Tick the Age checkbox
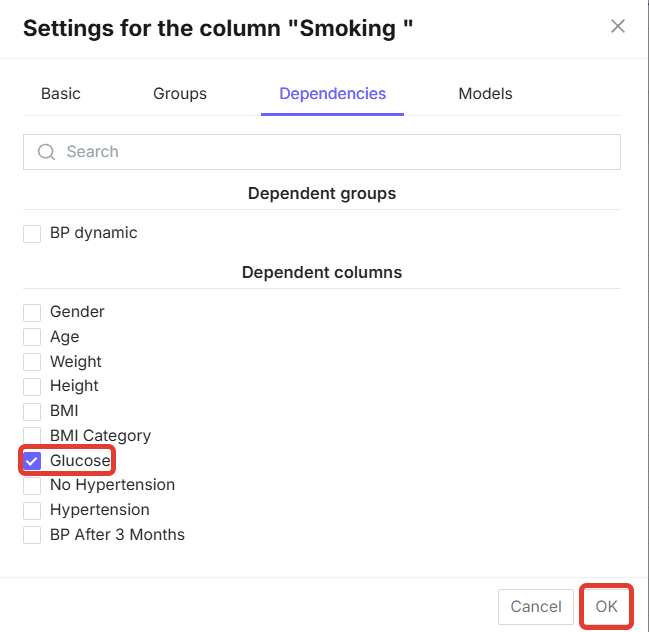 pyautogui.click(x=32, y=337)
